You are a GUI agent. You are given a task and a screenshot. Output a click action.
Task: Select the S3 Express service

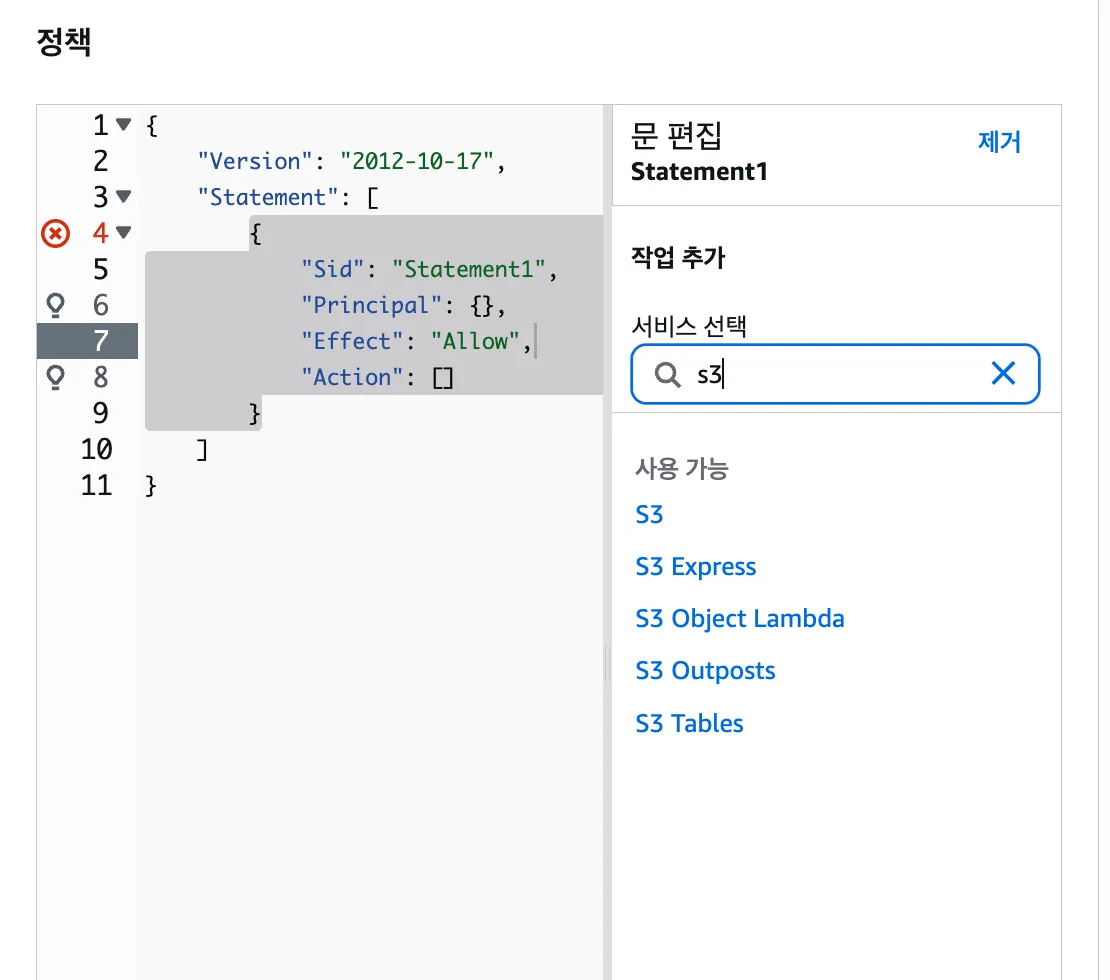point(695,566)
